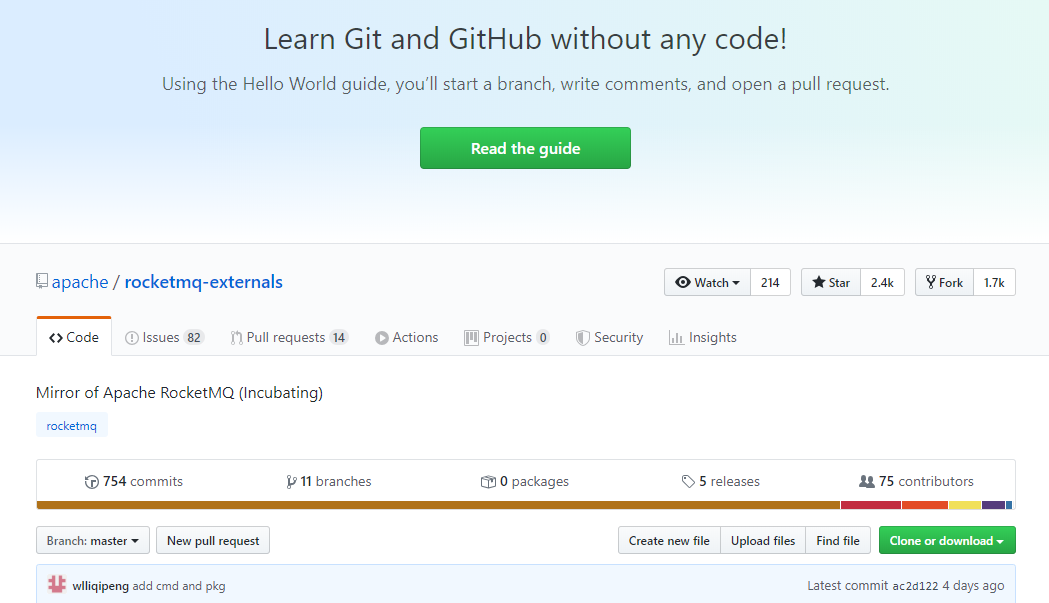Click the Projects board icon

[x=471, y=338]
